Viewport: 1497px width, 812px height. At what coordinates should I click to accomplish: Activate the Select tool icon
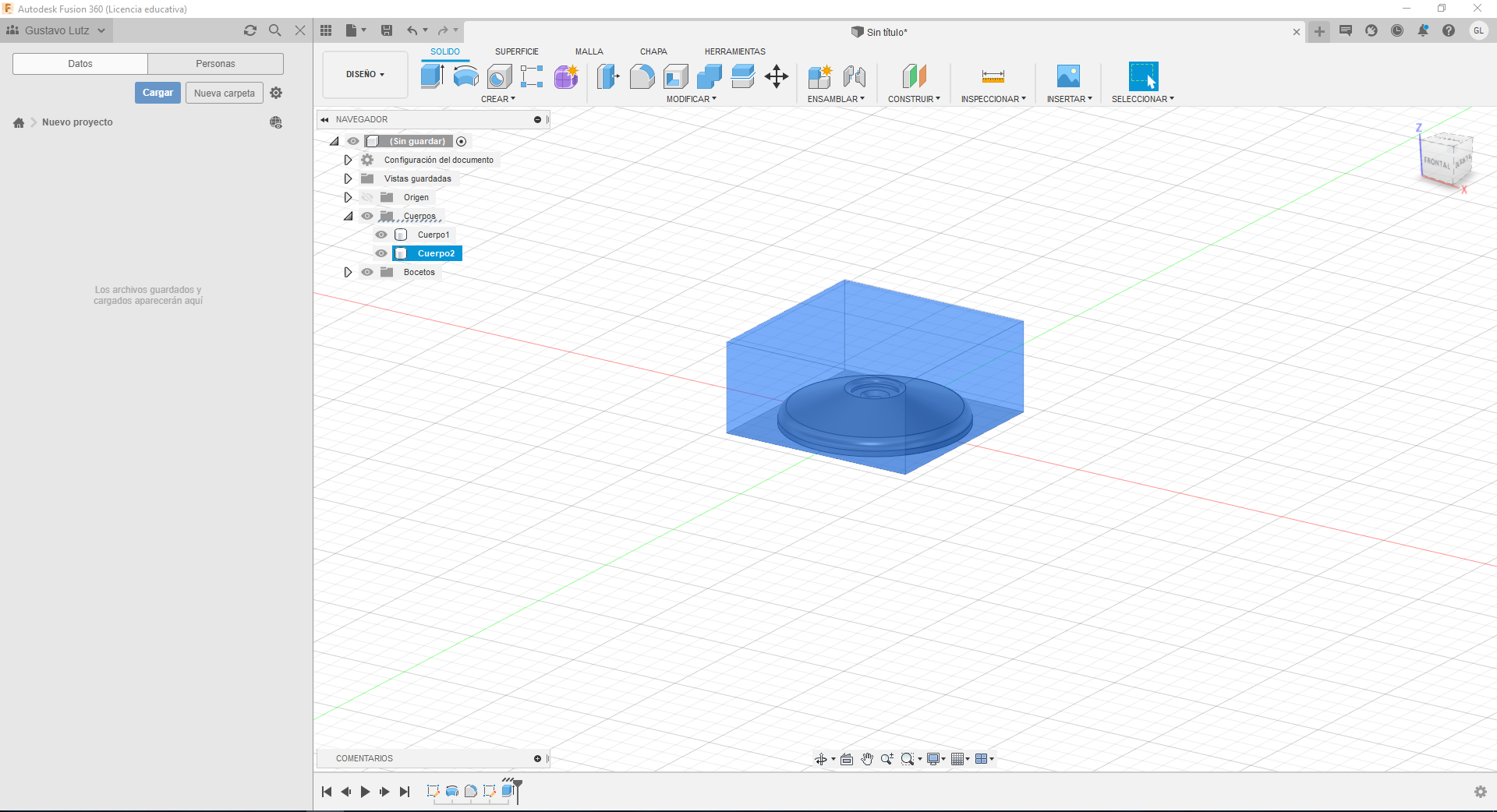(1143, 76)
